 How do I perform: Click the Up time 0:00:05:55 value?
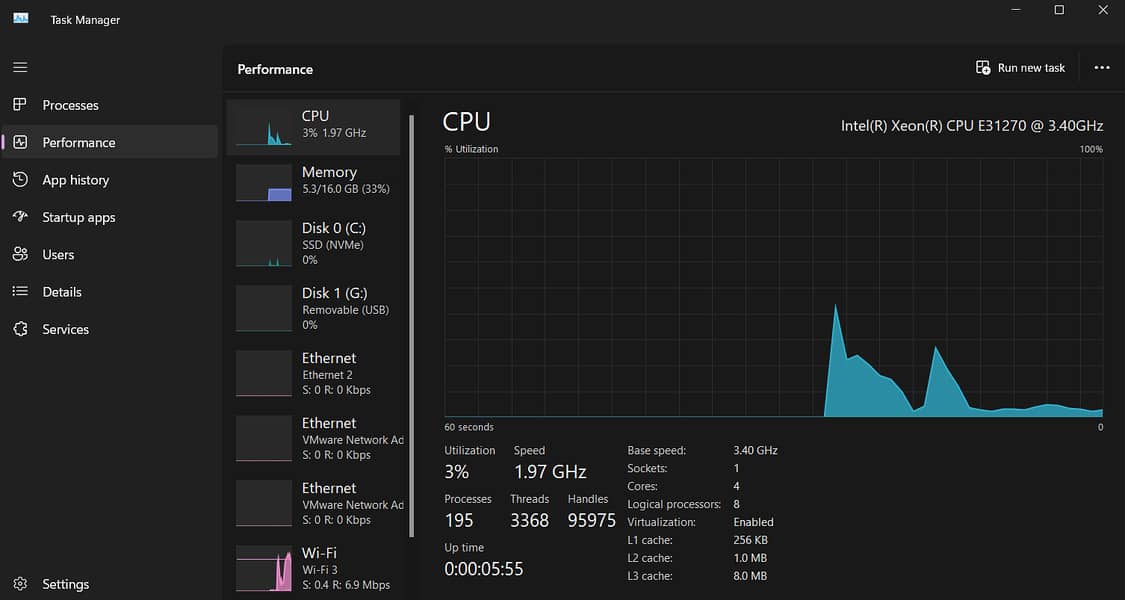point(484,569)
